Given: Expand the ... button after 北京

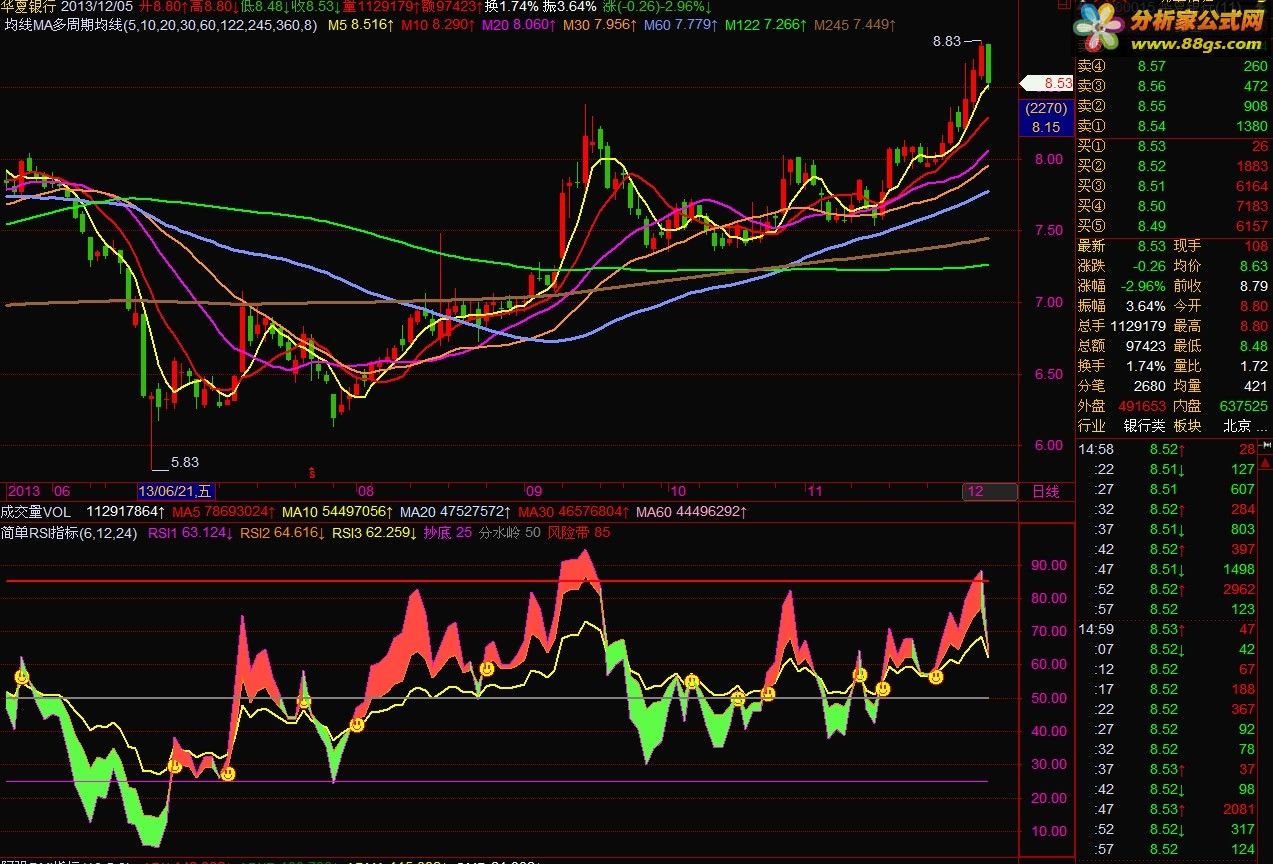Looking at the screenshot, I should pos(1263,428).
